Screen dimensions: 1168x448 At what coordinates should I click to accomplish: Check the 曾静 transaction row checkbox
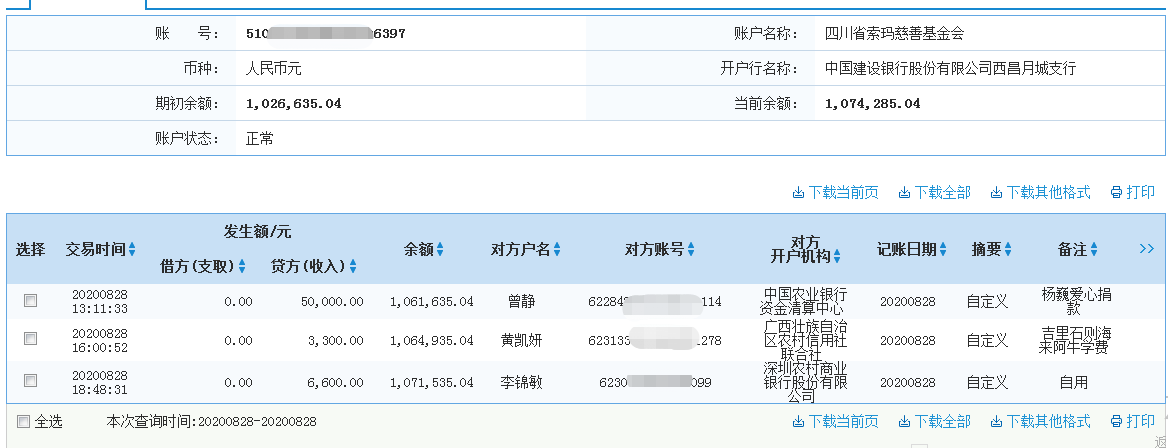point(31,301)
